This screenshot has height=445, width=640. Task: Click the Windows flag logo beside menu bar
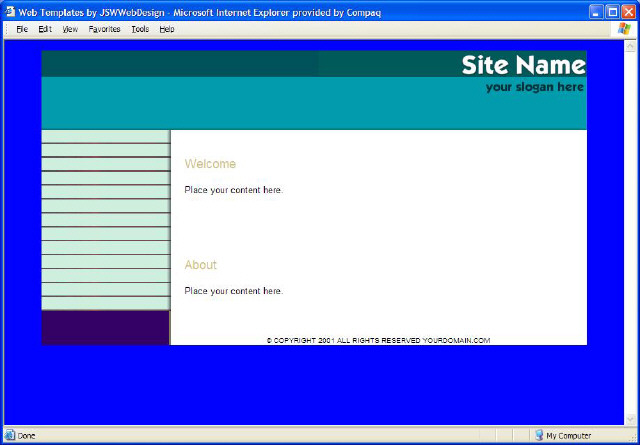(625, 29)
